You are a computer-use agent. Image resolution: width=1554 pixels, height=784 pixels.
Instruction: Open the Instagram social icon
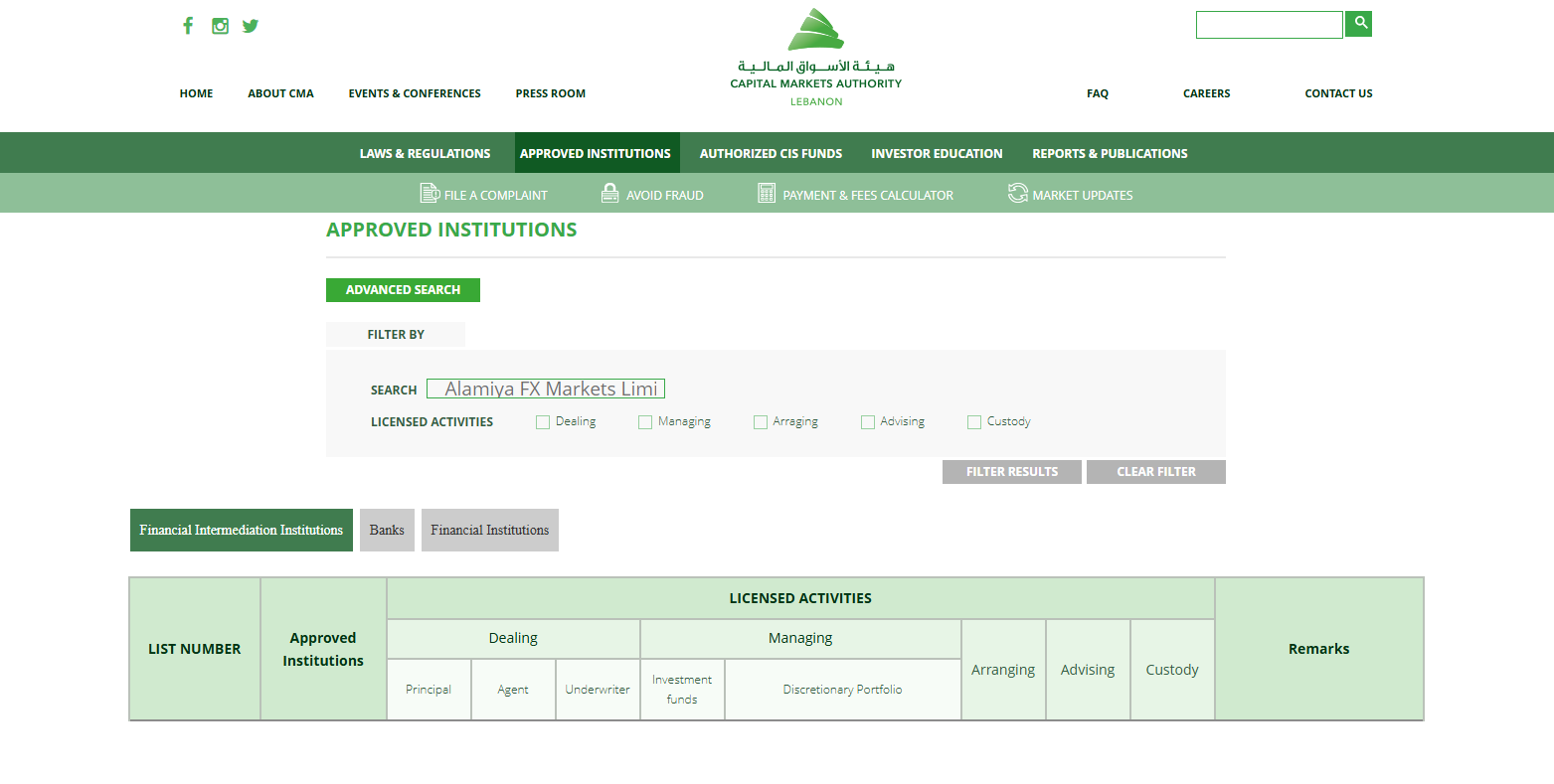click(220, 26)
